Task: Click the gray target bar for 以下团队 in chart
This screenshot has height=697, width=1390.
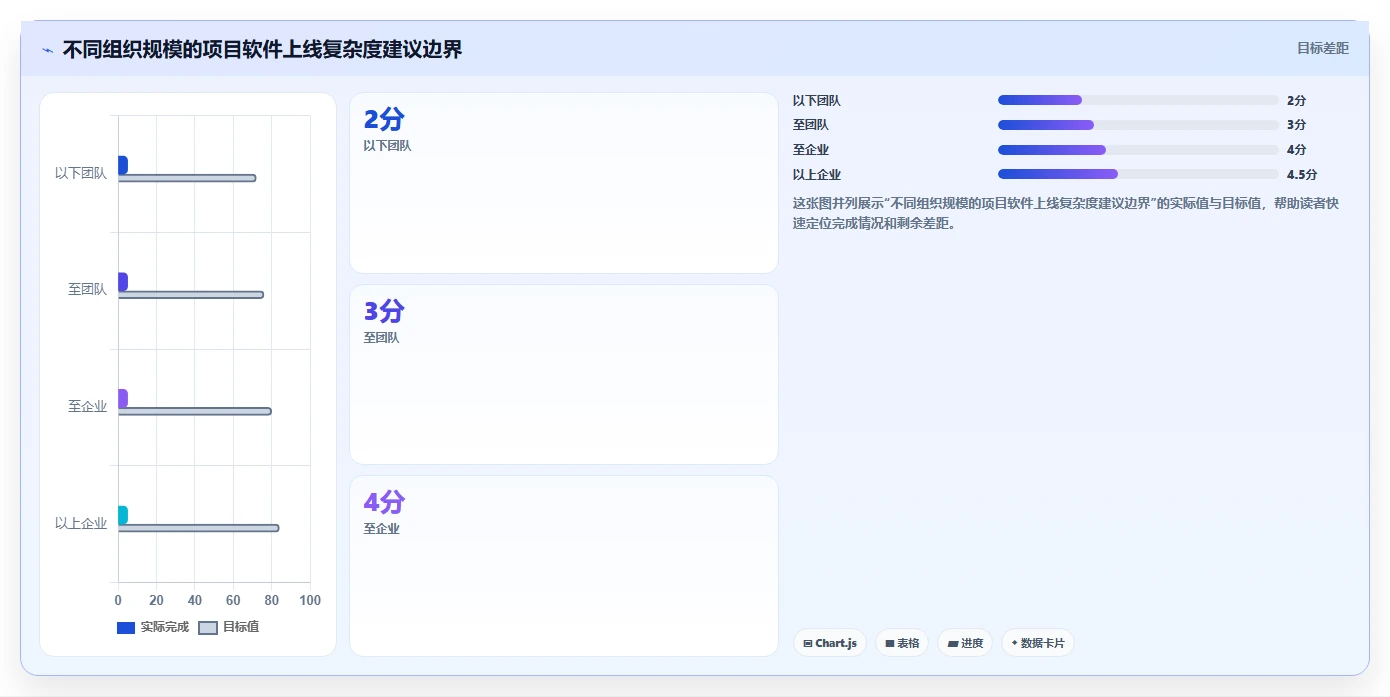Action: point(187,178)
